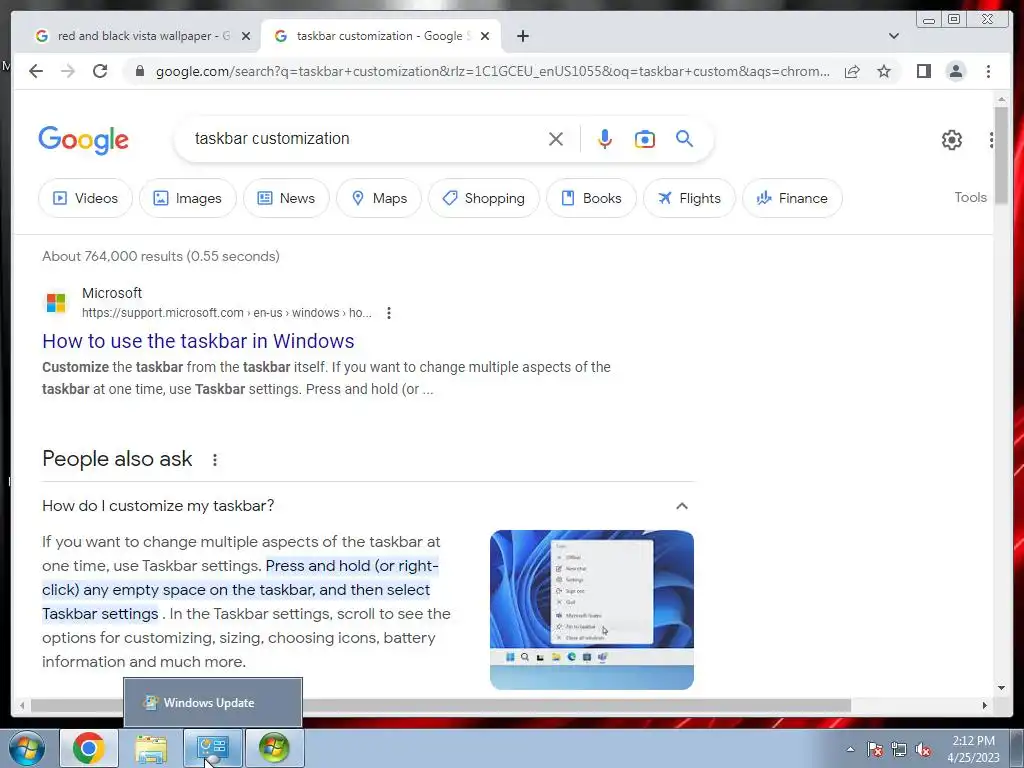Open the Chrome side panel
Image resolution: width=1024 pixels, height=768 pixels.
click(923, 71)
